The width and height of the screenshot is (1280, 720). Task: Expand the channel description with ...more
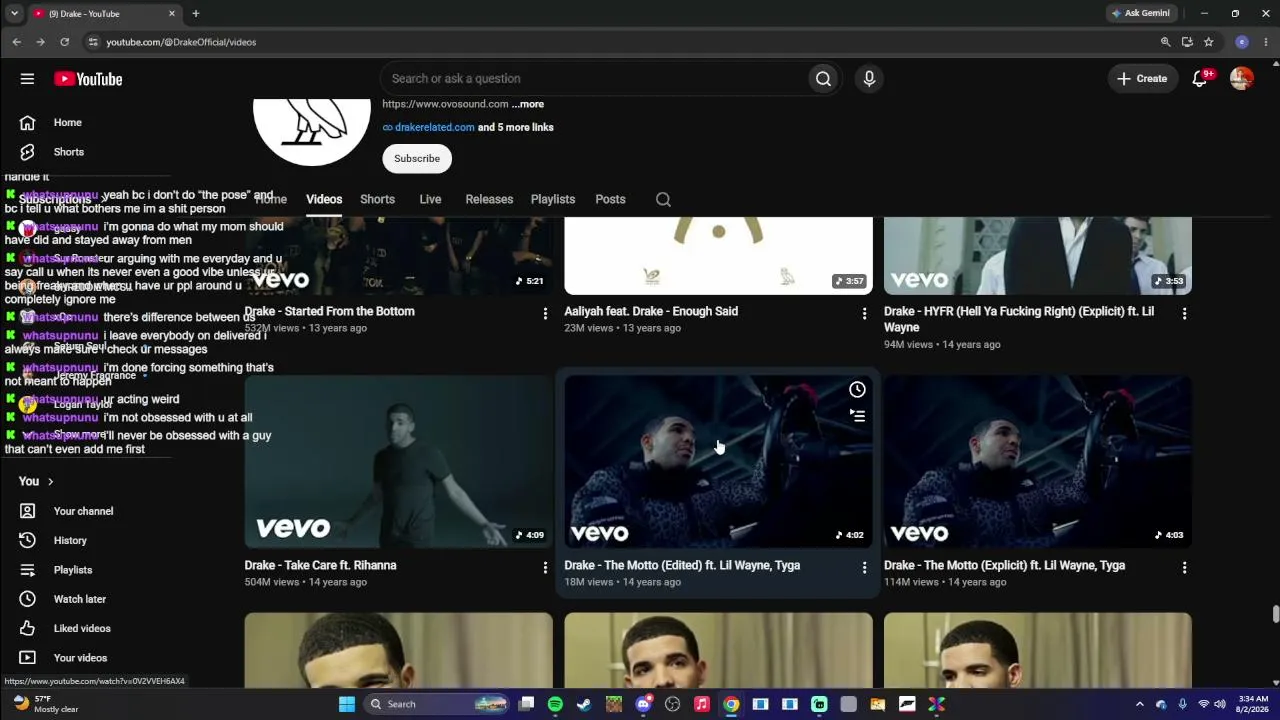point(528,104)
